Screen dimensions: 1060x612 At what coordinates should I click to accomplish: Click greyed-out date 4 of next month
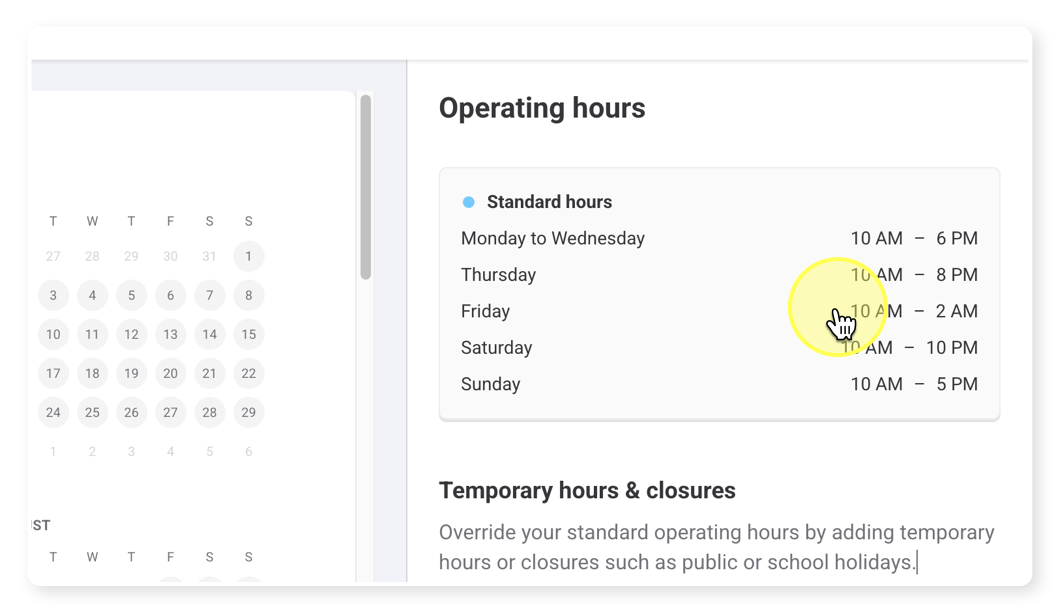coord(170,452)
